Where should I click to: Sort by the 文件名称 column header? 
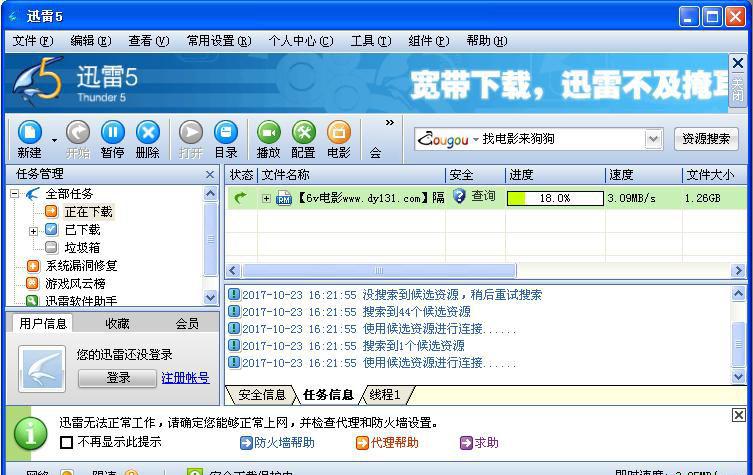pyautogui.click(x=352, y=175)
